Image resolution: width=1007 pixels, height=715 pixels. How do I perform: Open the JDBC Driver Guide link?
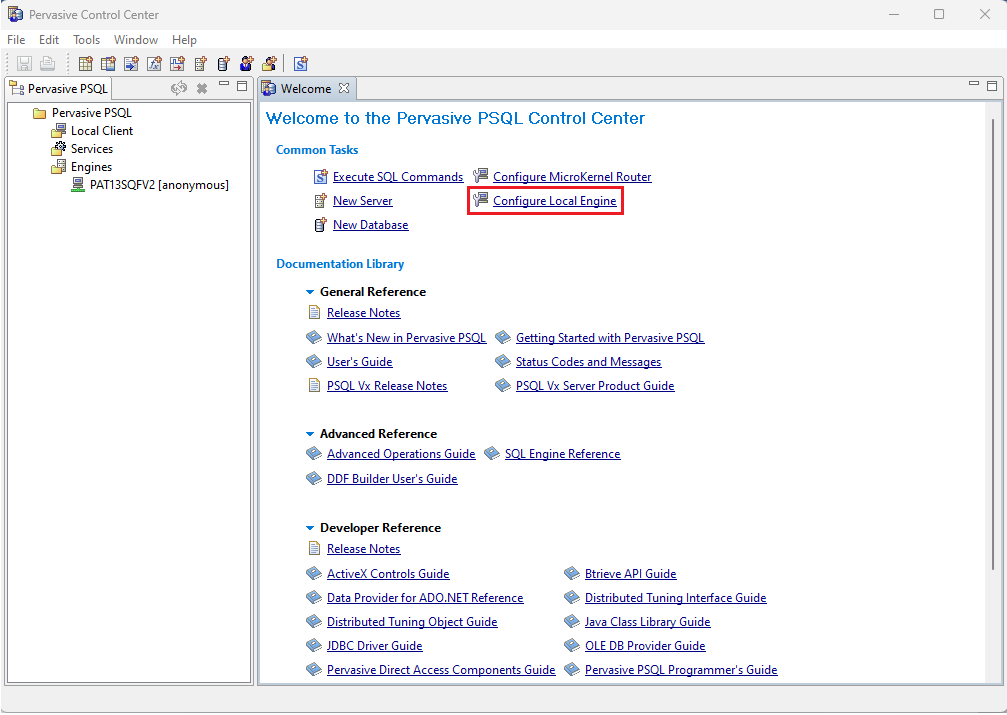tap(374, 646)
